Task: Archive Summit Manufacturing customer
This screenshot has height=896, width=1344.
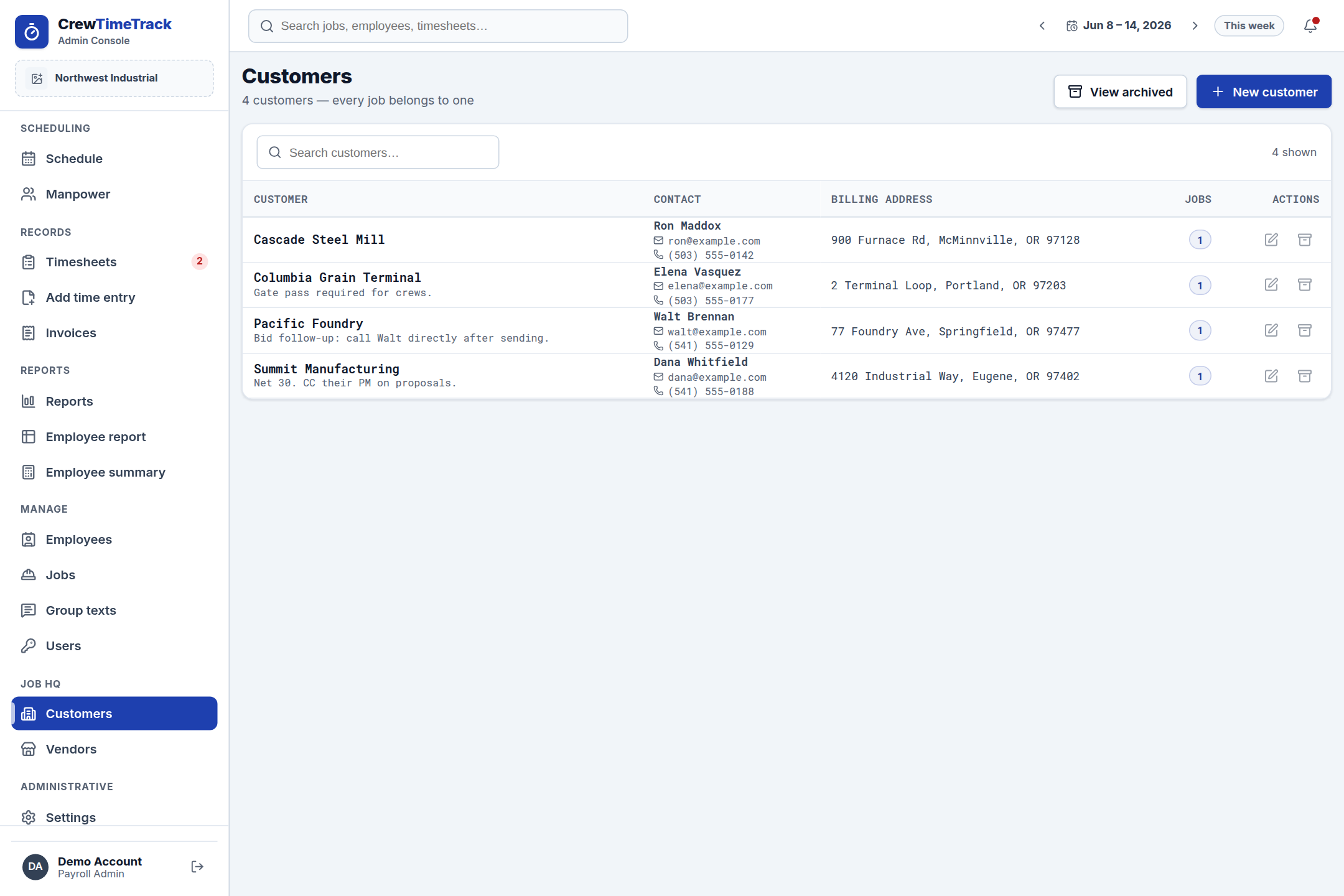Action: point(1305,376)
